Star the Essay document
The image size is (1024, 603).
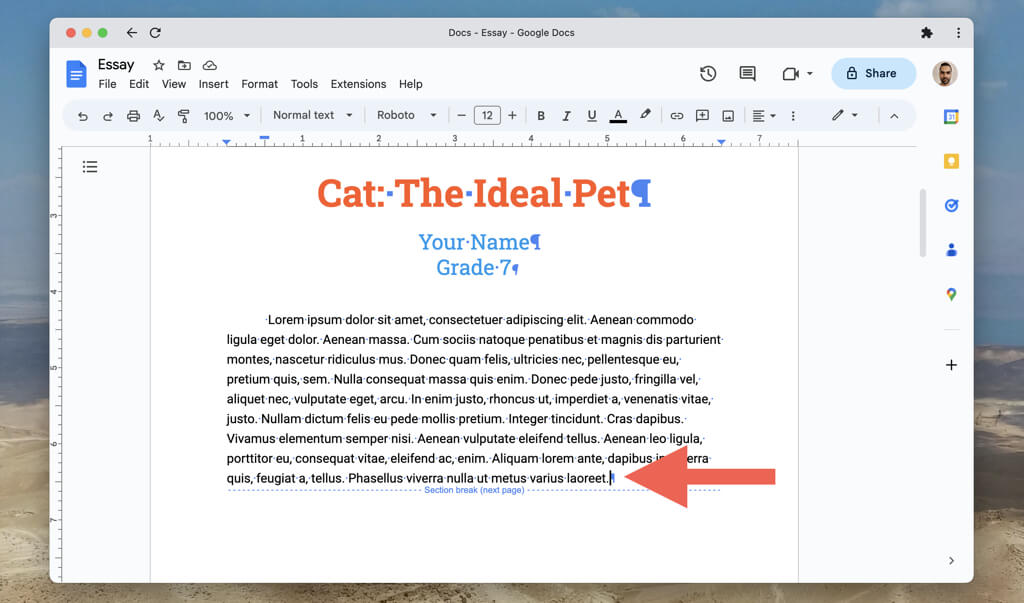click(158, 65)
